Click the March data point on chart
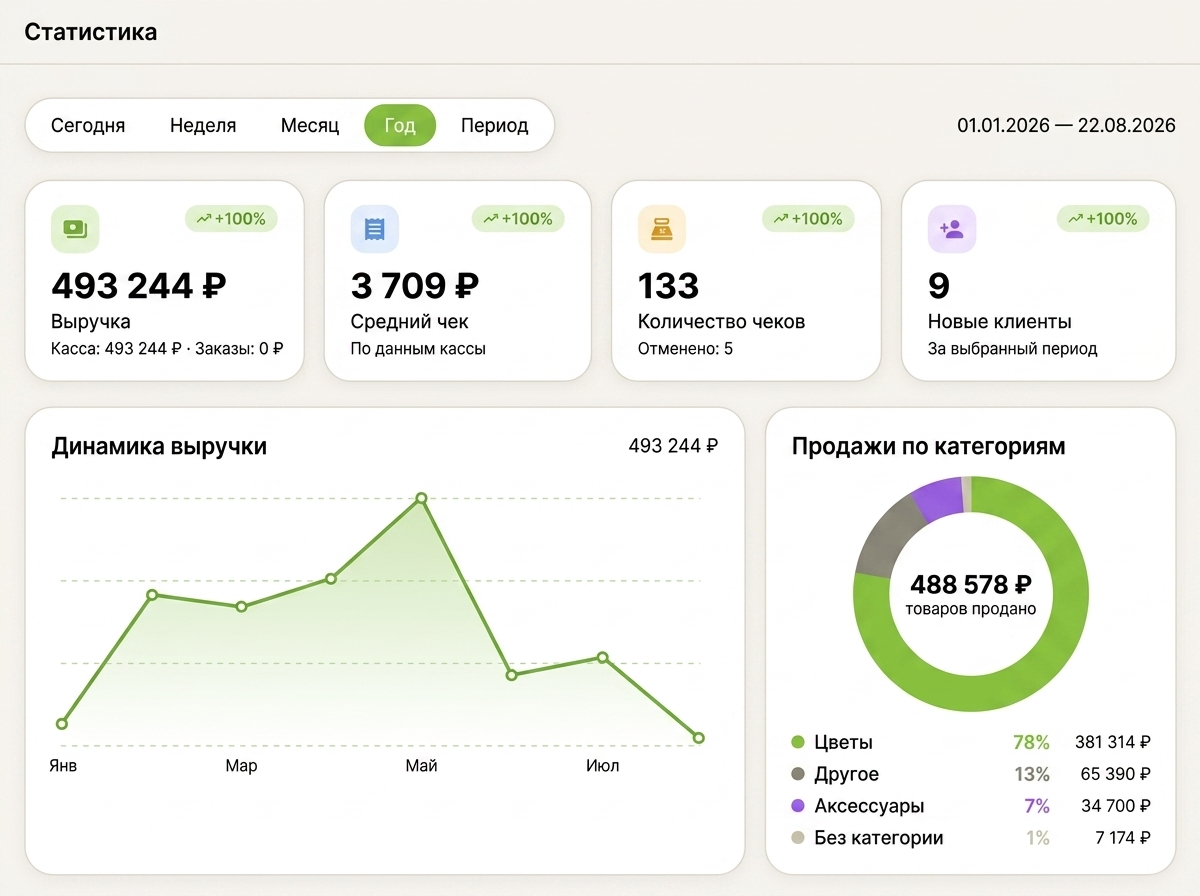 (241, 607)
